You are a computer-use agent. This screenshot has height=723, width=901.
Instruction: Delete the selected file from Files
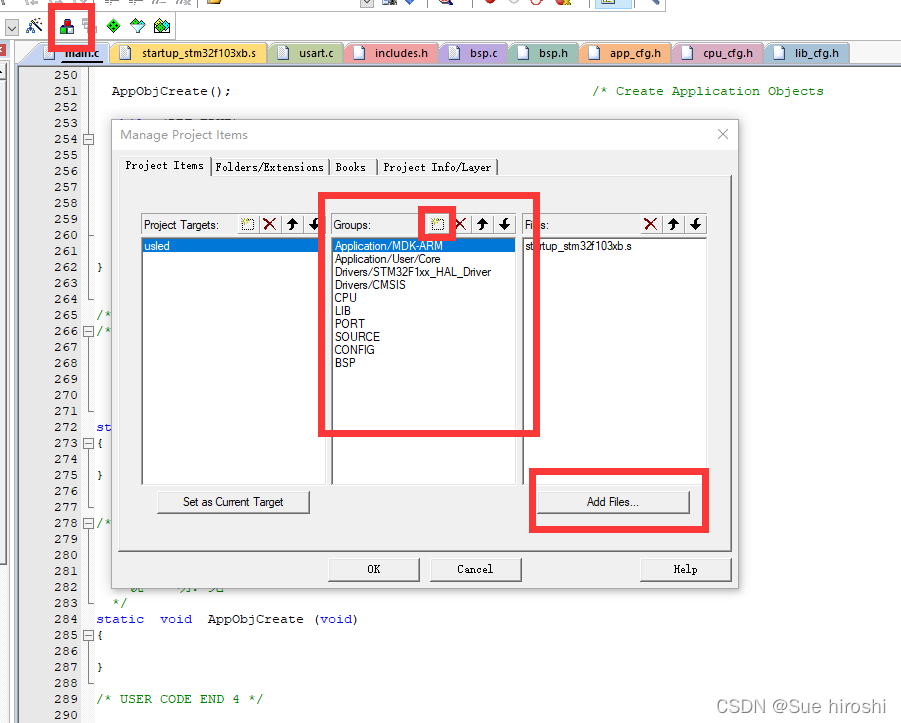[650, 224]
